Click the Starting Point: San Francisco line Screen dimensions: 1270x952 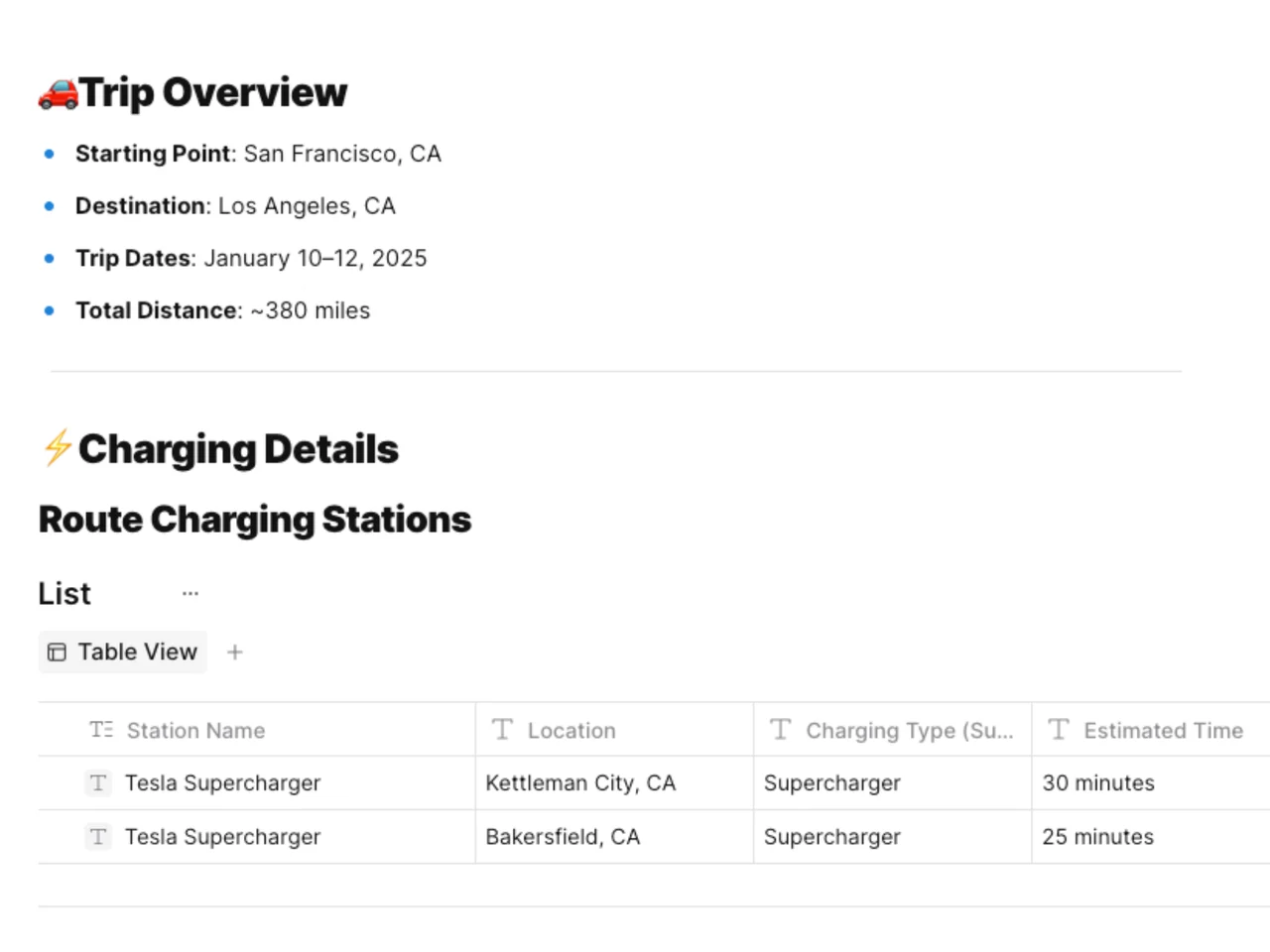(x=258, y=154)
